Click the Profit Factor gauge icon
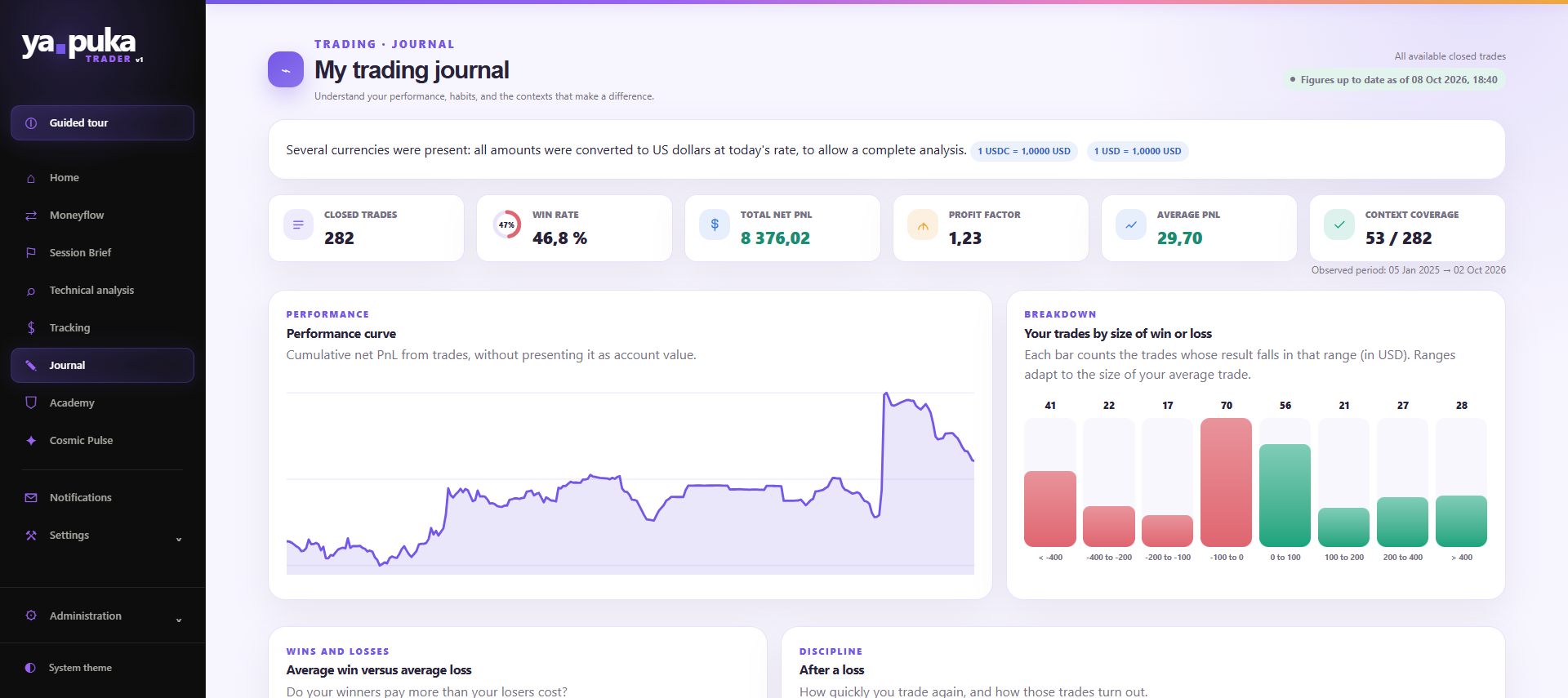The height and width of the screenshot is (698, 1568). (x=923, y=225)
